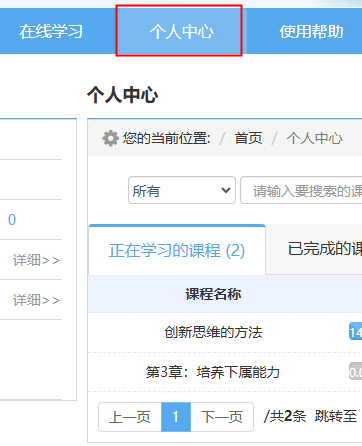Screen dimensions: 362x446
Task: Click the gear icon beside 您的当前位置
Action: (110, 138)
